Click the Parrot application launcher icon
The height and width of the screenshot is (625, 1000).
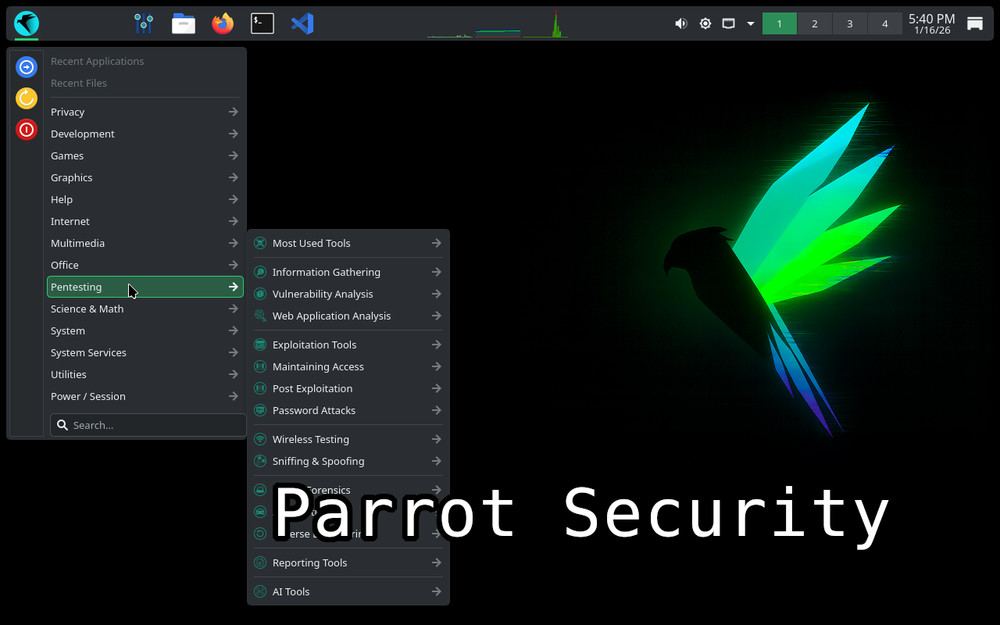tap(27, 23)
